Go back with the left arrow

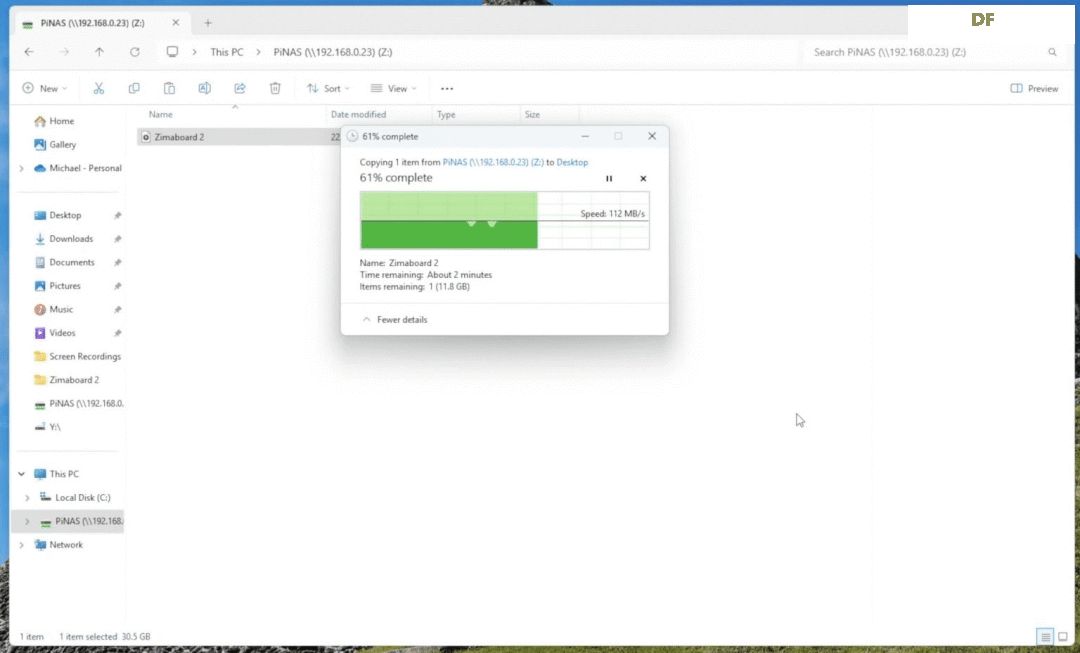[29, 52]
